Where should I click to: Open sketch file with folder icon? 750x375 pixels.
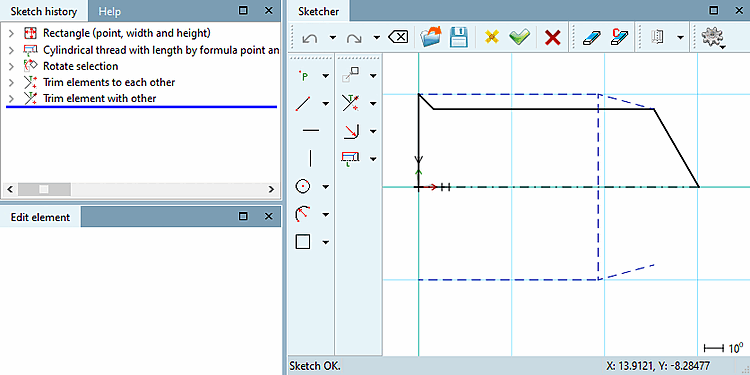click(x=431, y=37)
